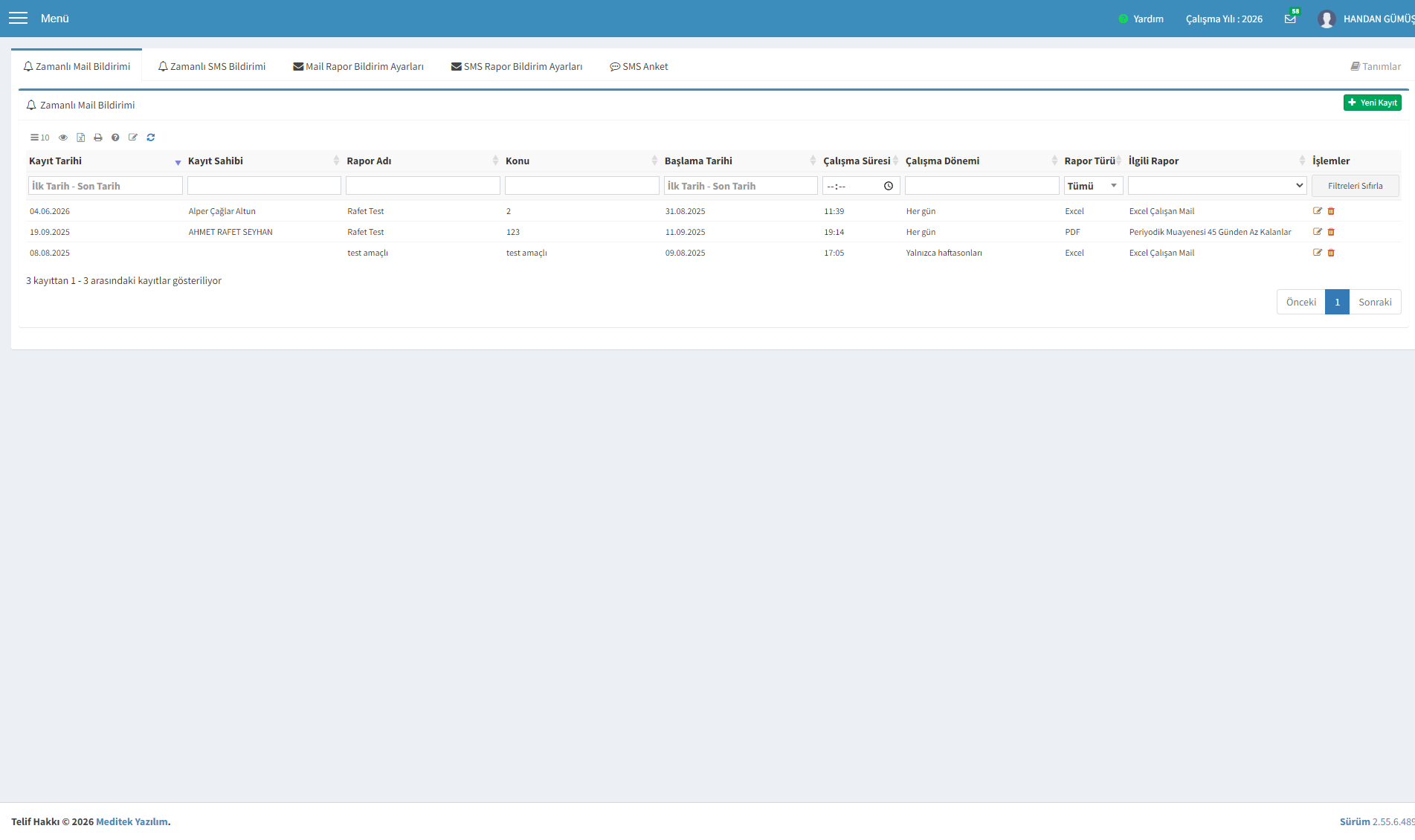The height and width of the screenshot is (840, 1415).
Task: Print the mail notification list
Action: pyautogui.click(x=98, y=138)
